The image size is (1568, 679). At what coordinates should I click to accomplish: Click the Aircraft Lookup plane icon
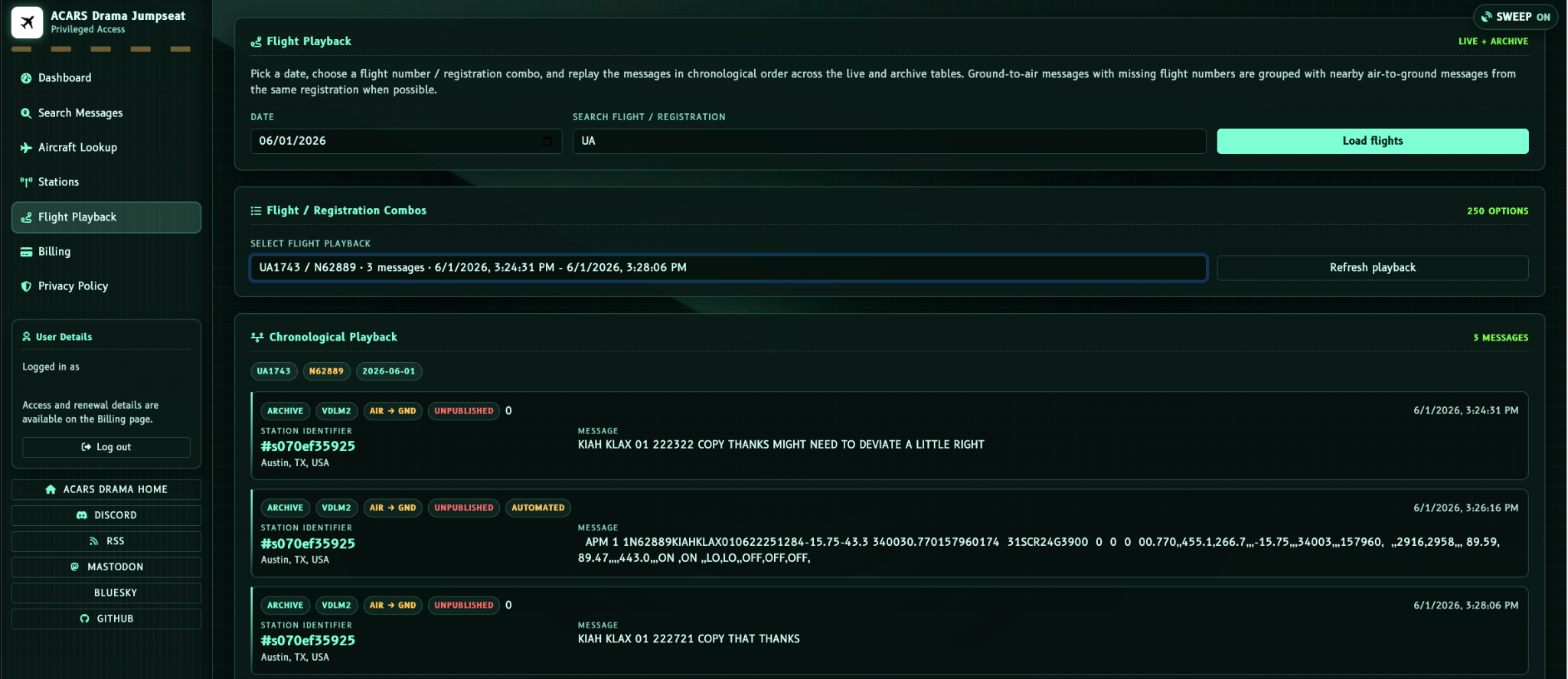[x=26, y=148]
